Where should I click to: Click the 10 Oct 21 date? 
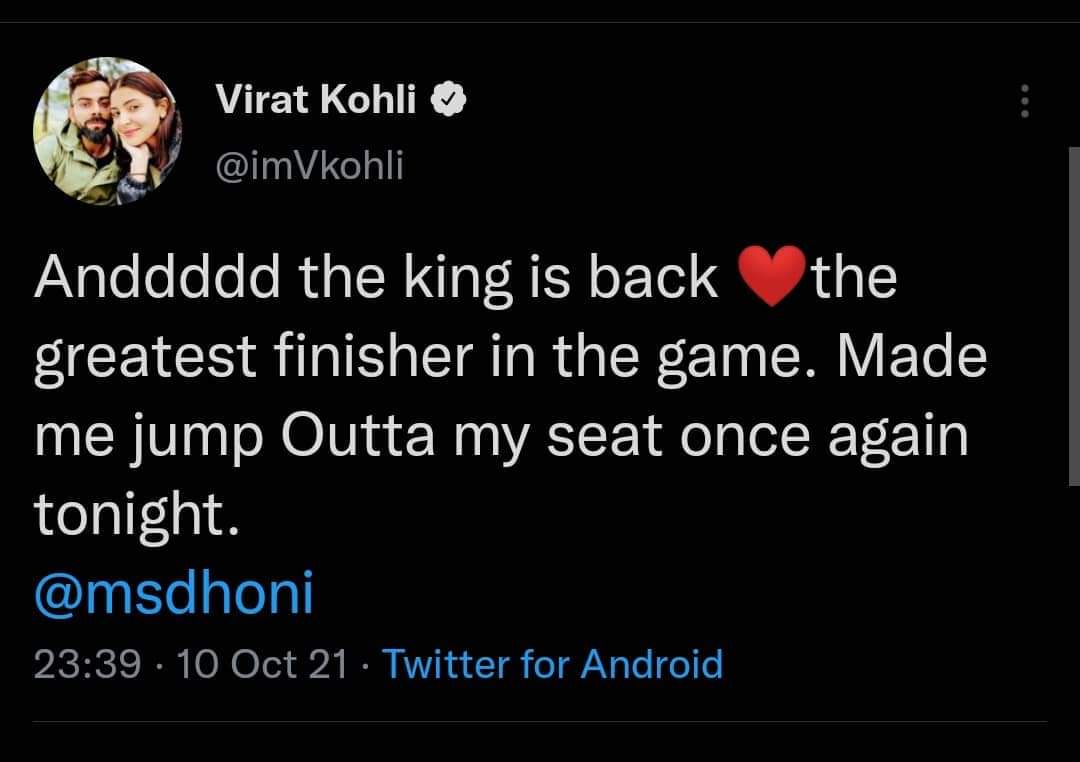pyautogui.click(x=262, y=664)
